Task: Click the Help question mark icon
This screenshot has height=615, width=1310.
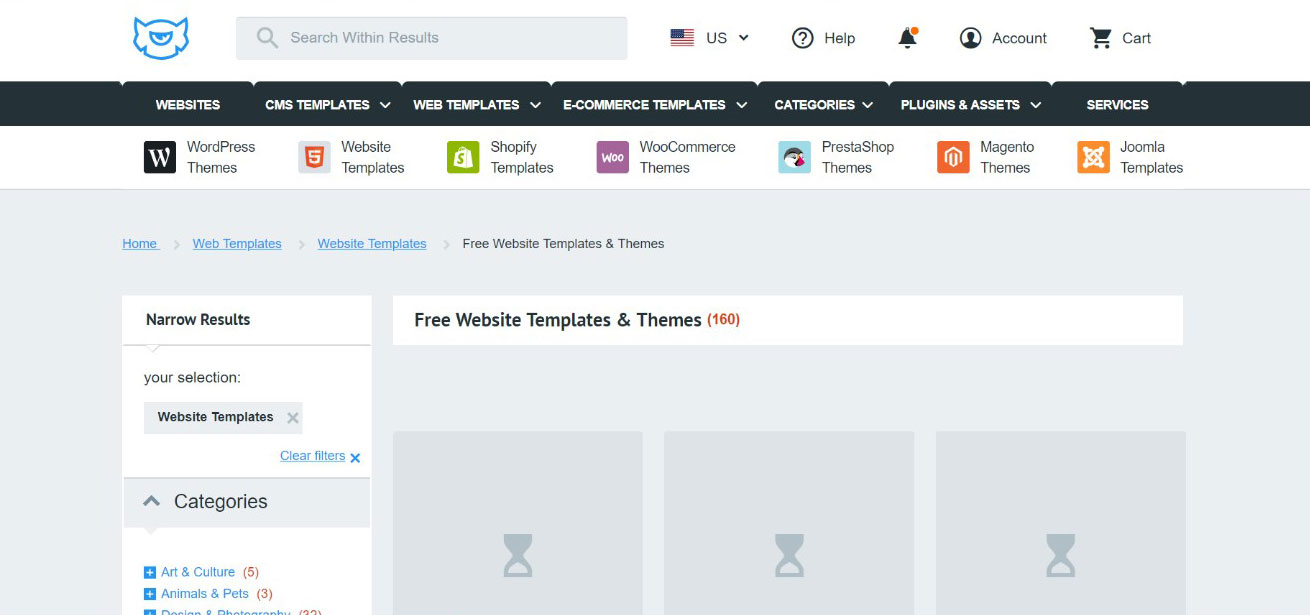Action: point(802,38)
